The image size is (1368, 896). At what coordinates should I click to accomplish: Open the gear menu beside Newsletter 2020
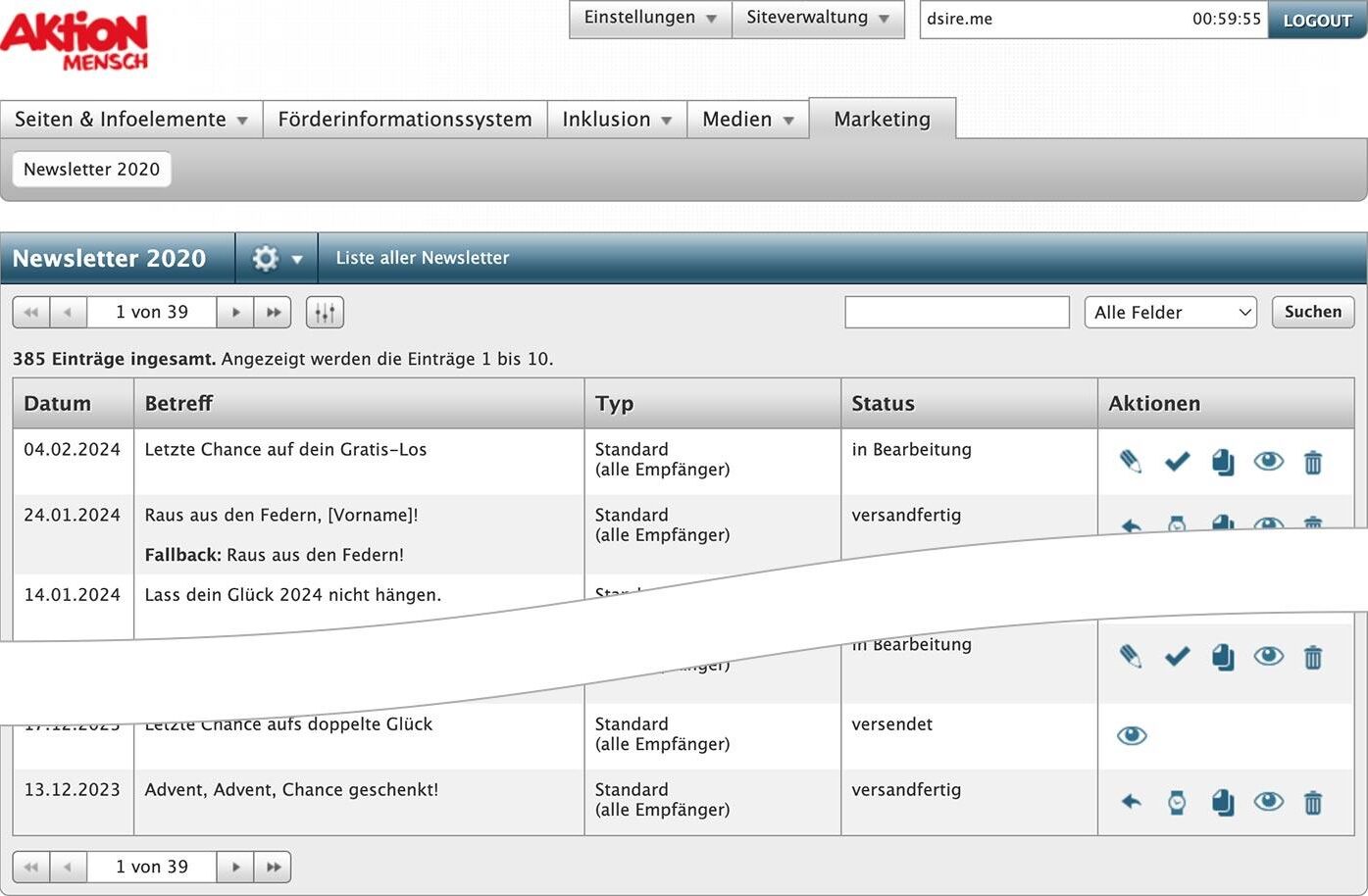tap(278, 259)
